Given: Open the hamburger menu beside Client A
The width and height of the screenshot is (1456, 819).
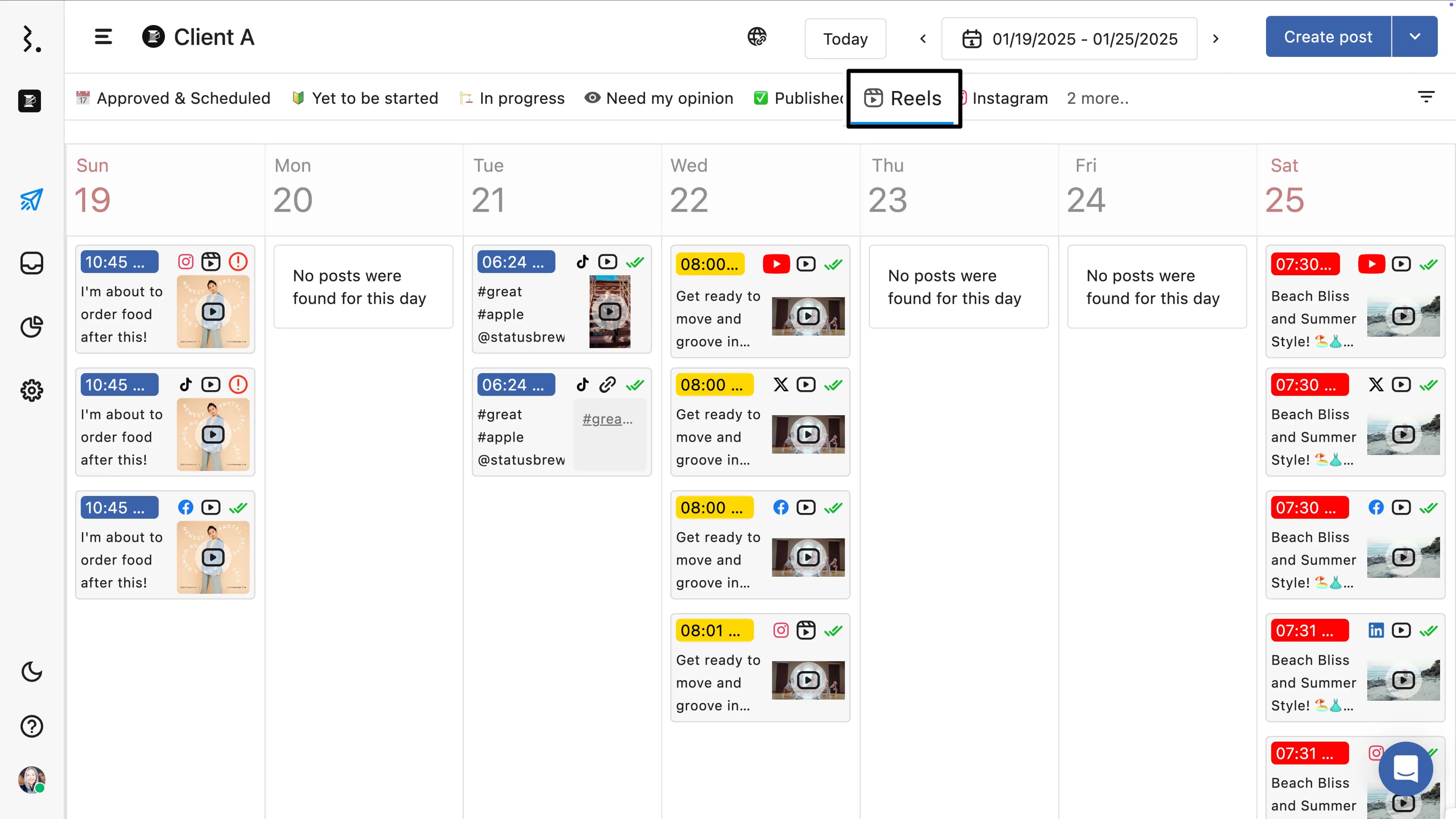Looking at the screenshot, I should point(104,36).
